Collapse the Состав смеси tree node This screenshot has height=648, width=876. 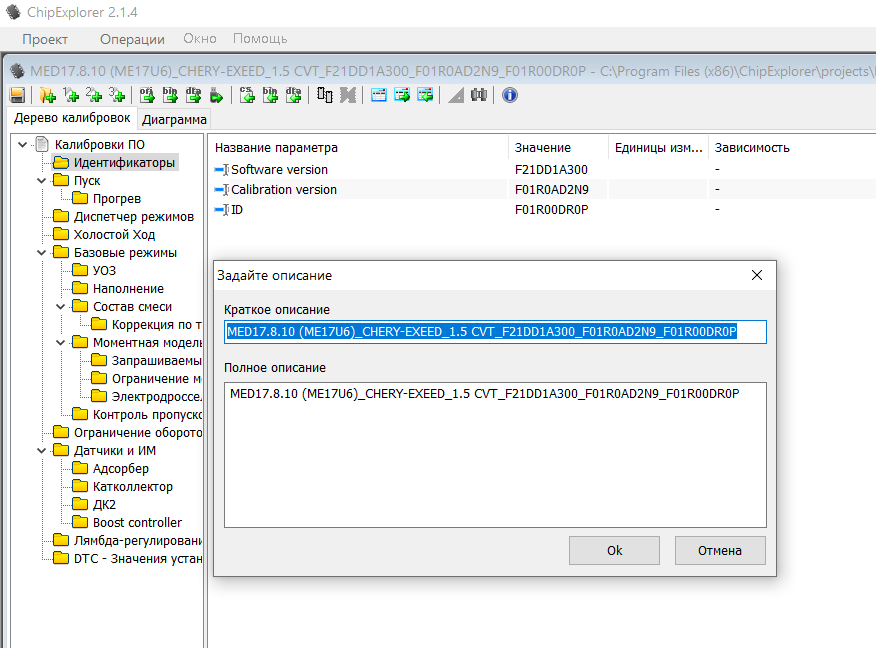pyautogui.click(x=60, y=307)
